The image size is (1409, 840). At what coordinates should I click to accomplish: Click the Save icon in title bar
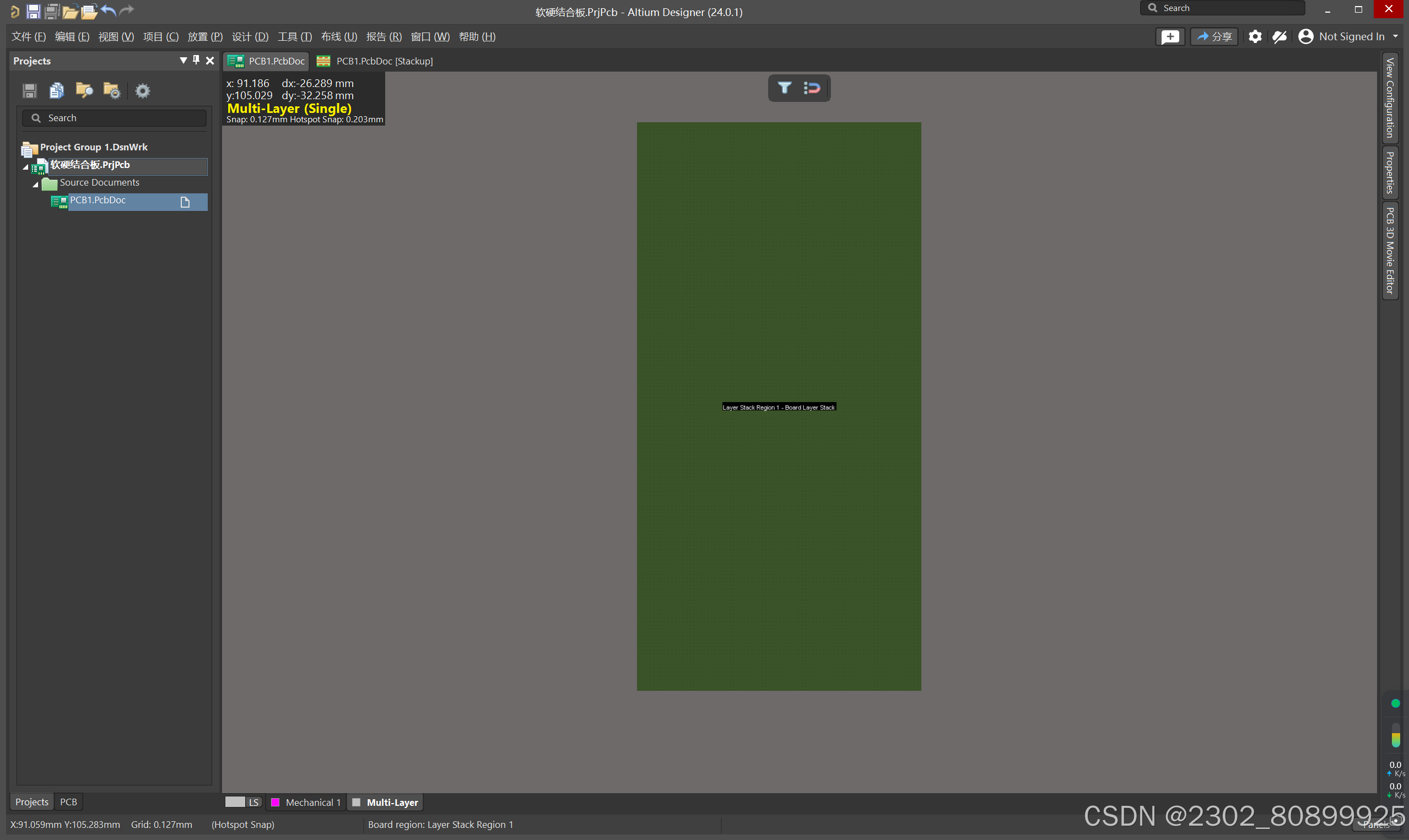point(34,11)
